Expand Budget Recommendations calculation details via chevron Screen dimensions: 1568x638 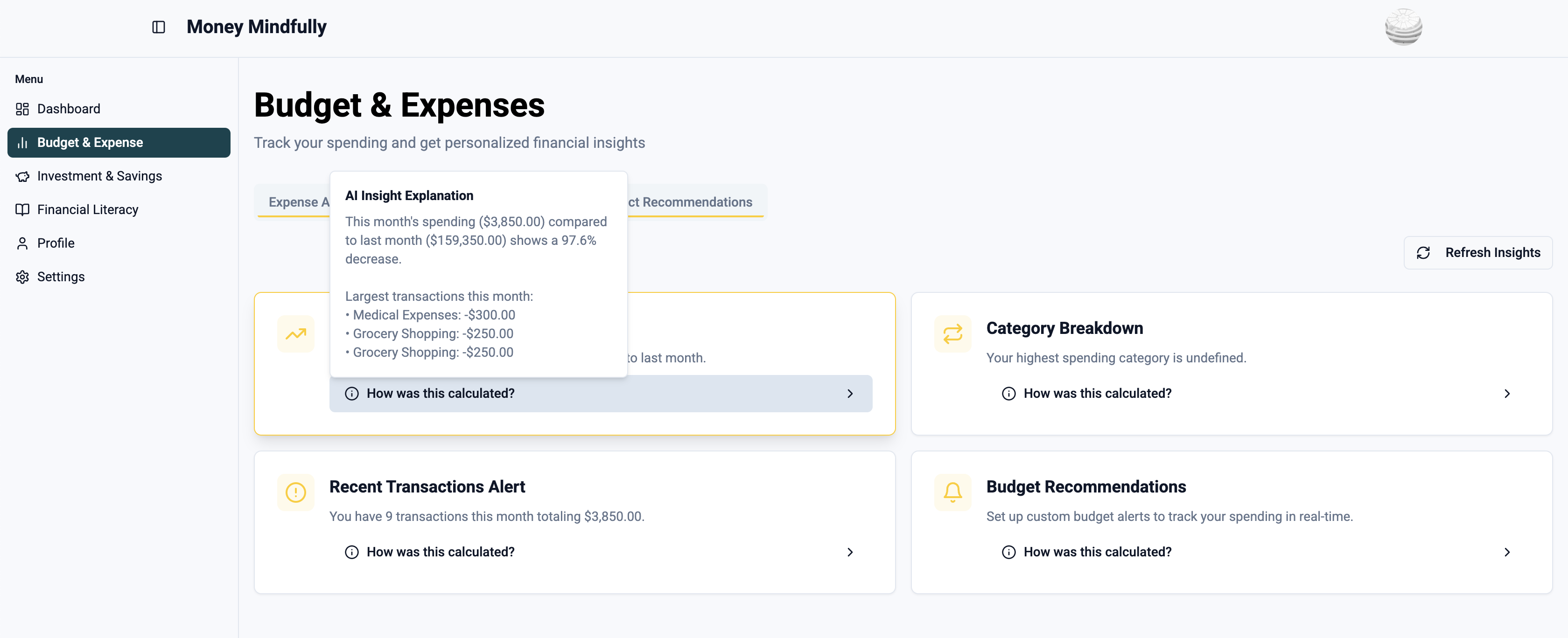[1507, 552]
